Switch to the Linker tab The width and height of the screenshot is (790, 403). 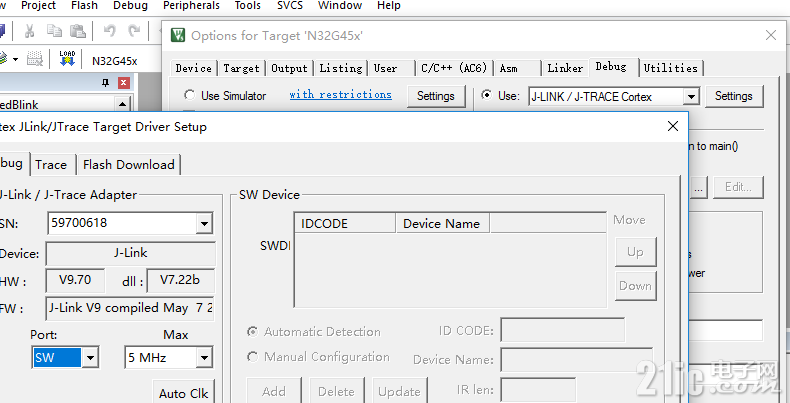565,68
